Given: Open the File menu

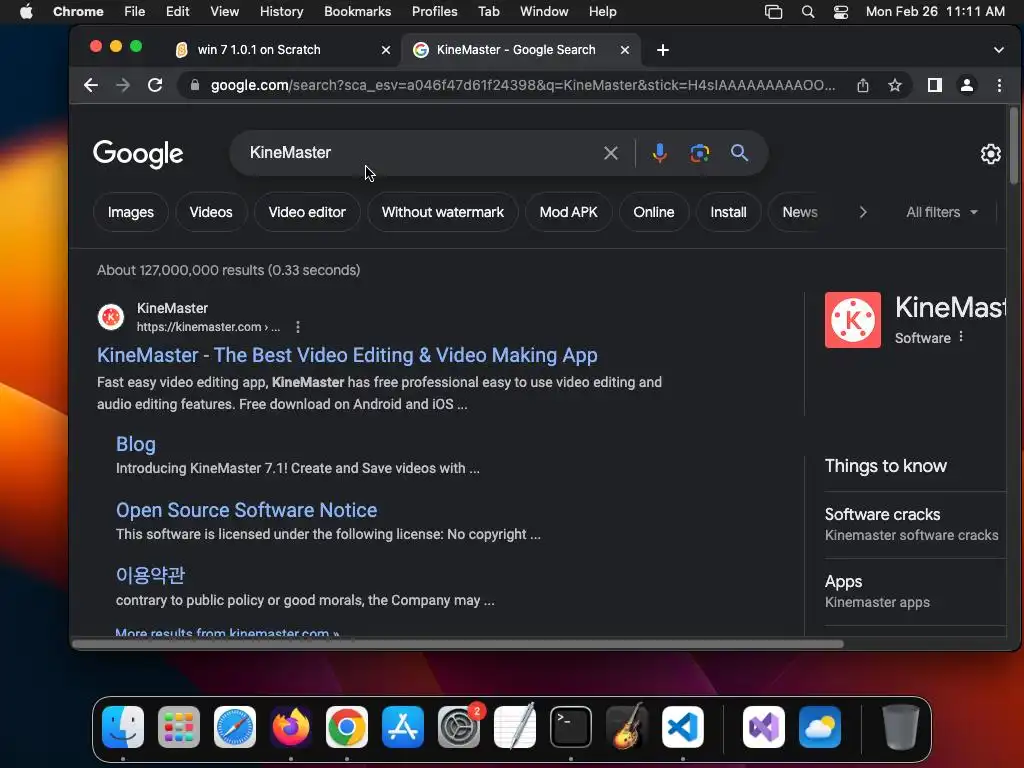Looking at the screenshot, I should coord(135,12).
